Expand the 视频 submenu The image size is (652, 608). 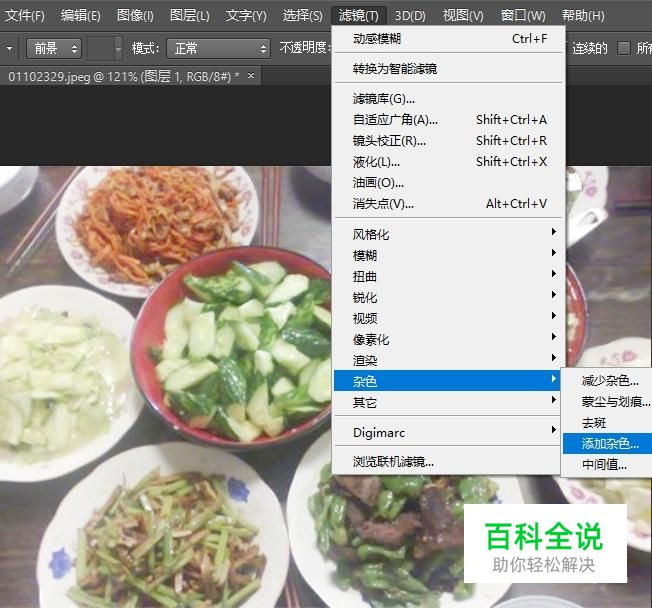(448, 319)
